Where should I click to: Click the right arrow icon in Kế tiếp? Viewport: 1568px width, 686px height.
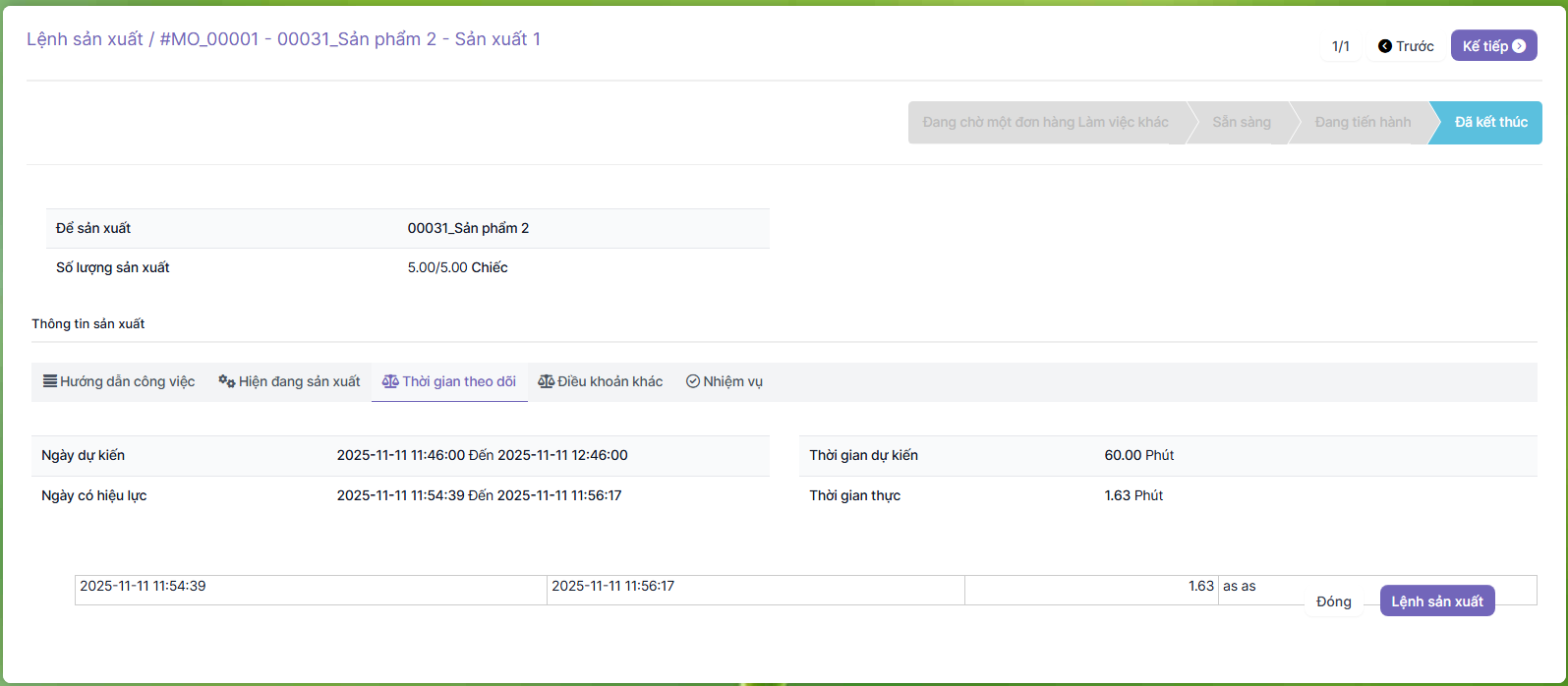1519,46
